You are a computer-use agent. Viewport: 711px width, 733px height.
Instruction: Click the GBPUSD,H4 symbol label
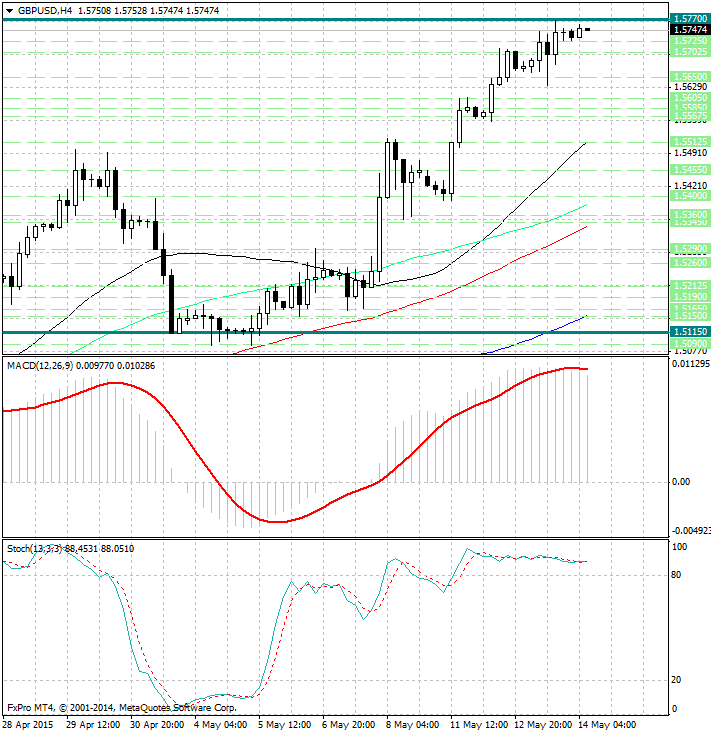(x=45, y=10)
